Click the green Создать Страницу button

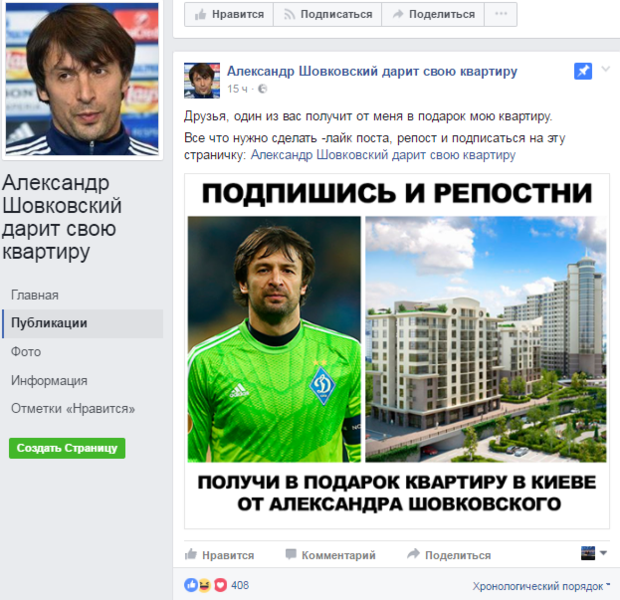(67, 448)
